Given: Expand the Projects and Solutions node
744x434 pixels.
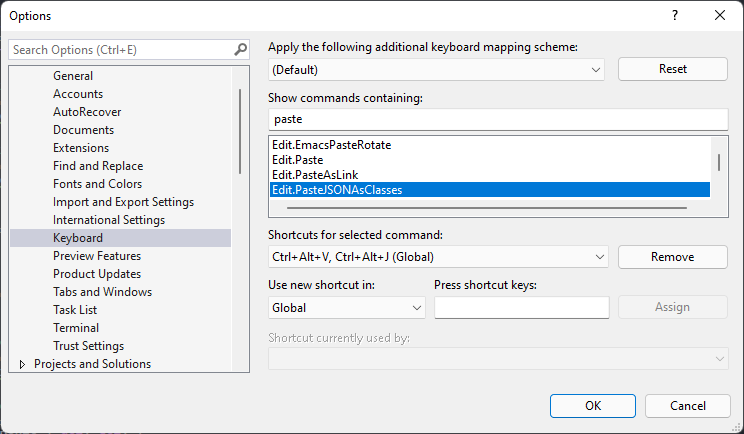Looking at the screenshot, I should click(x=22, y=364).
